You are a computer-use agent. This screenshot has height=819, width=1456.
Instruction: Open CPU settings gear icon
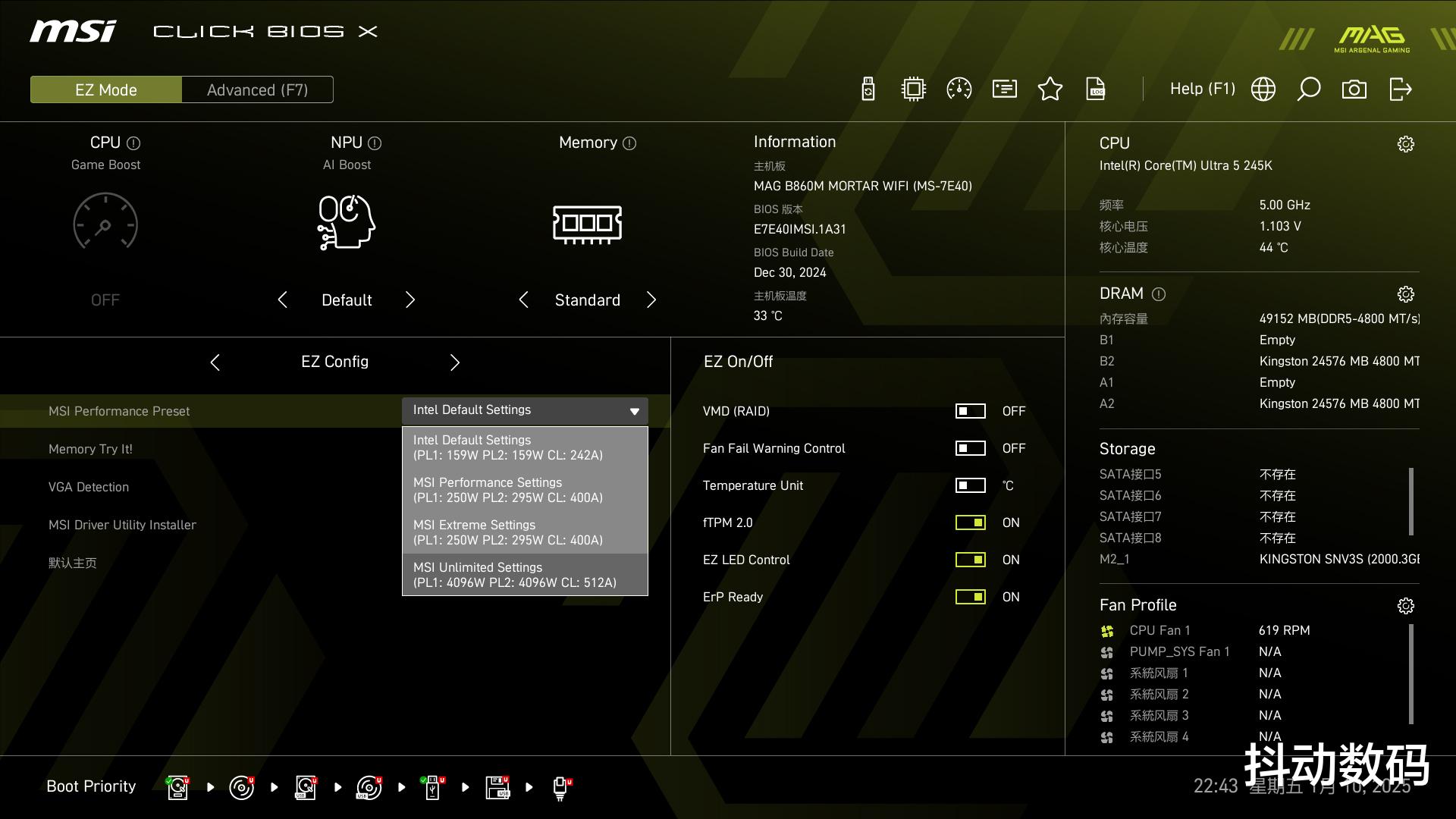[1405, 144]
